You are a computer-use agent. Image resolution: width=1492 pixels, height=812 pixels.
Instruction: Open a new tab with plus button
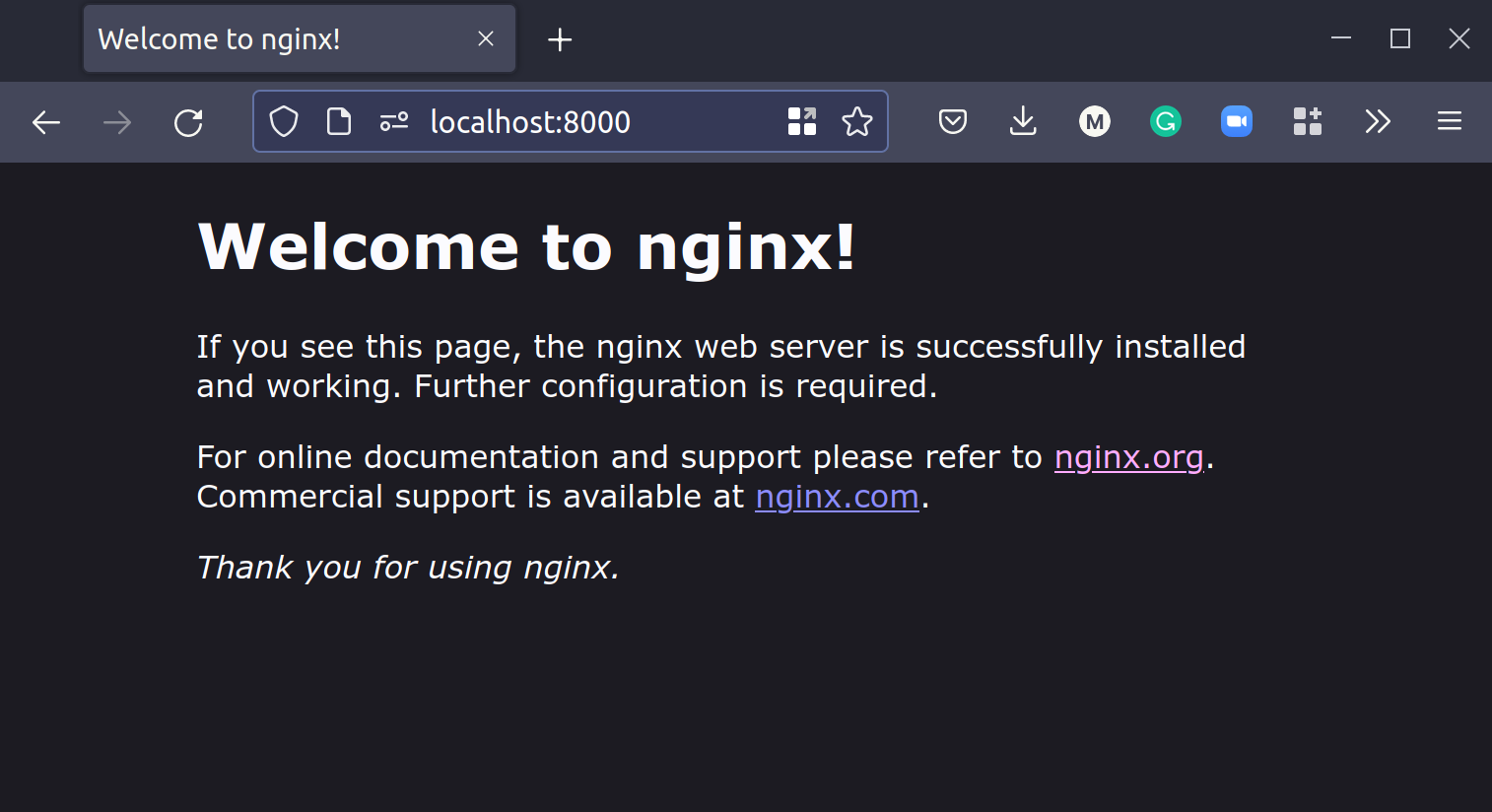560,39
